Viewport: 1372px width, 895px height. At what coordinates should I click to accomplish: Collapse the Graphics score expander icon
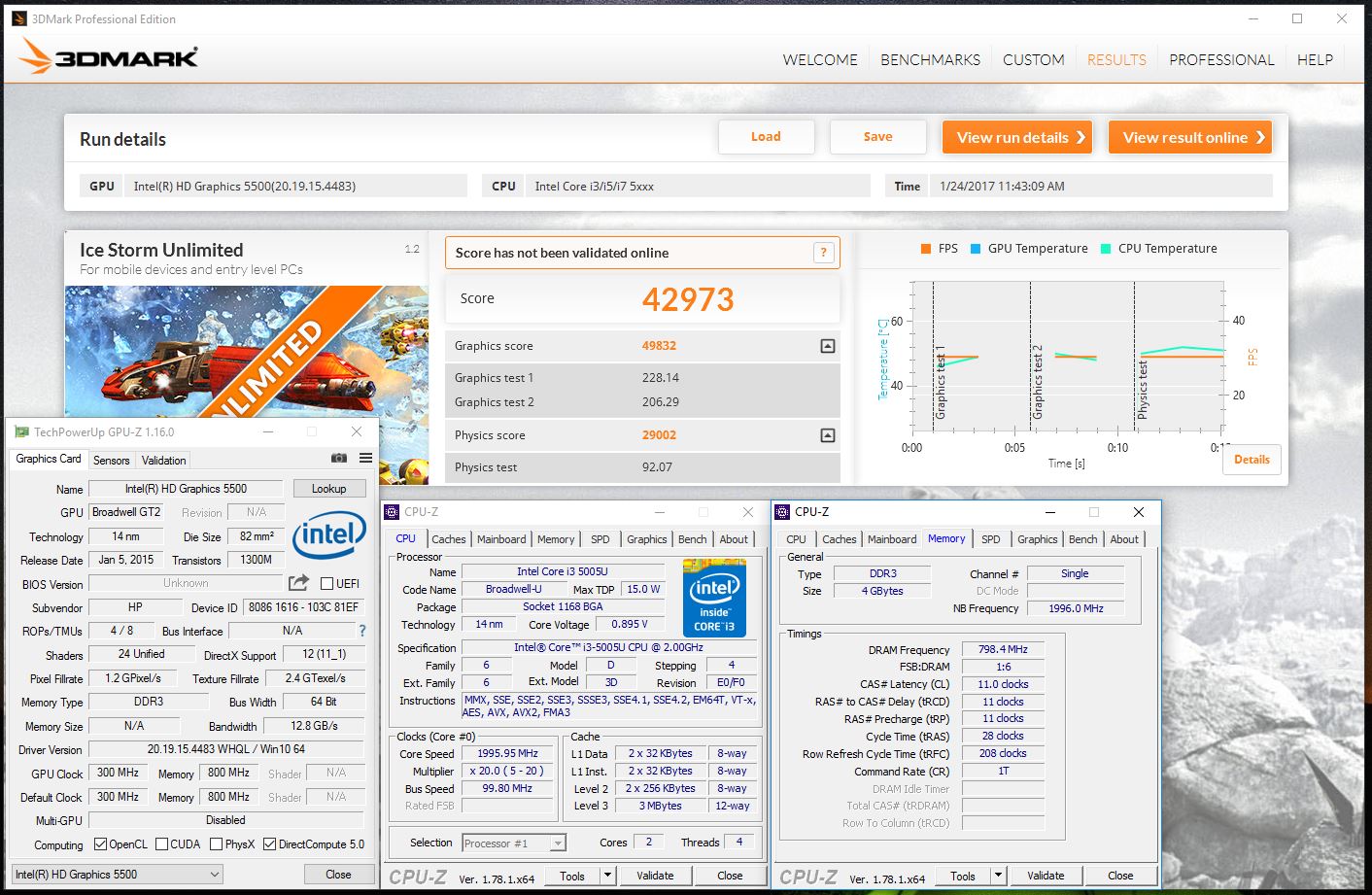[827, 346]
